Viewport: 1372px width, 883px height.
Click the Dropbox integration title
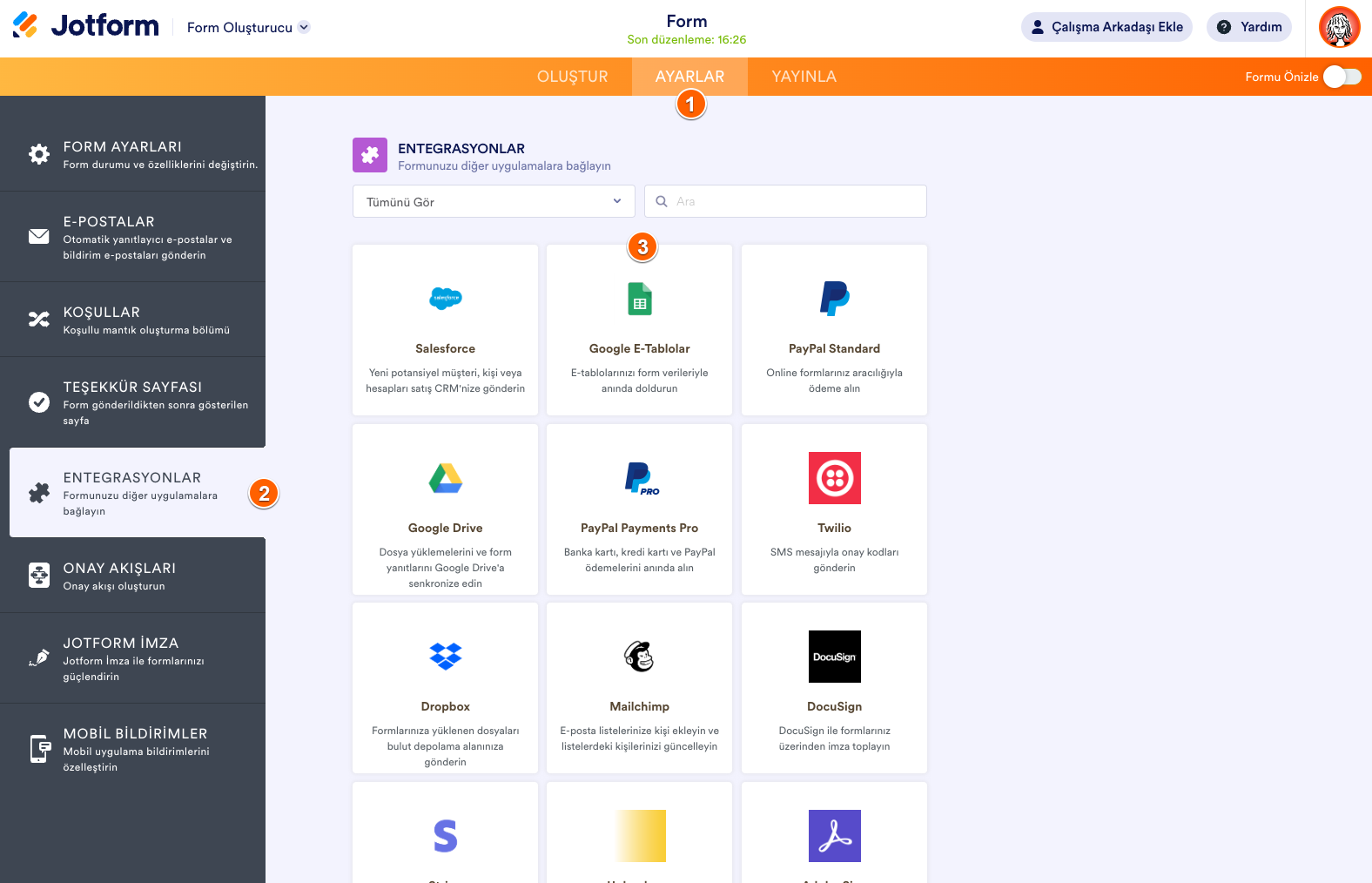pyautogui.click(x=446, y=706)
